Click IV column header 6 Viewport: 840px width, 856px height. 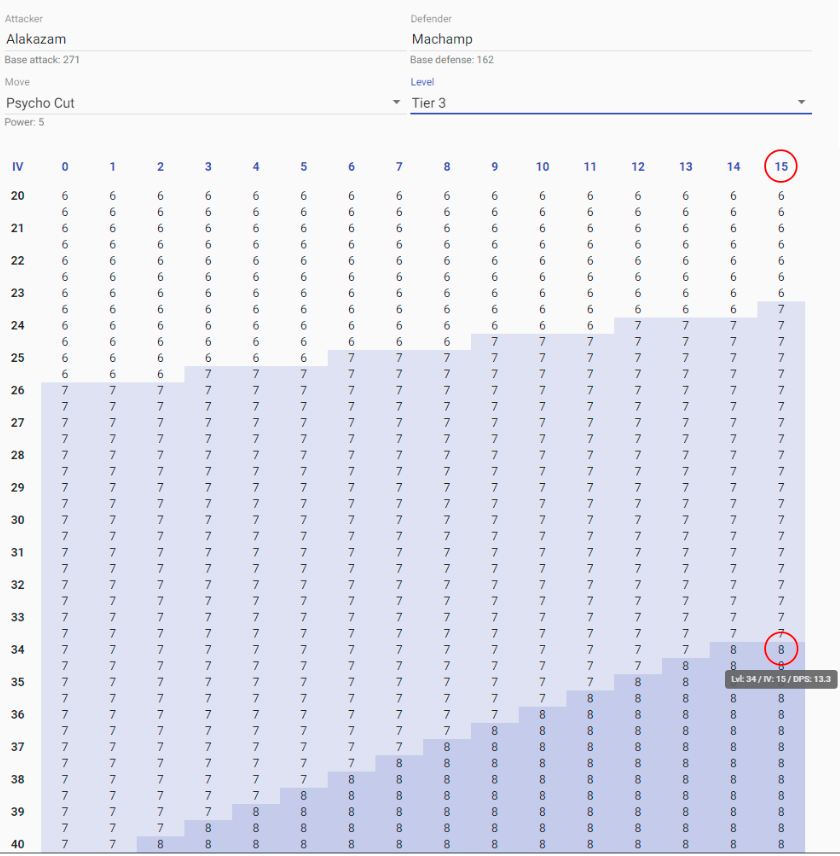coord(352,167)
